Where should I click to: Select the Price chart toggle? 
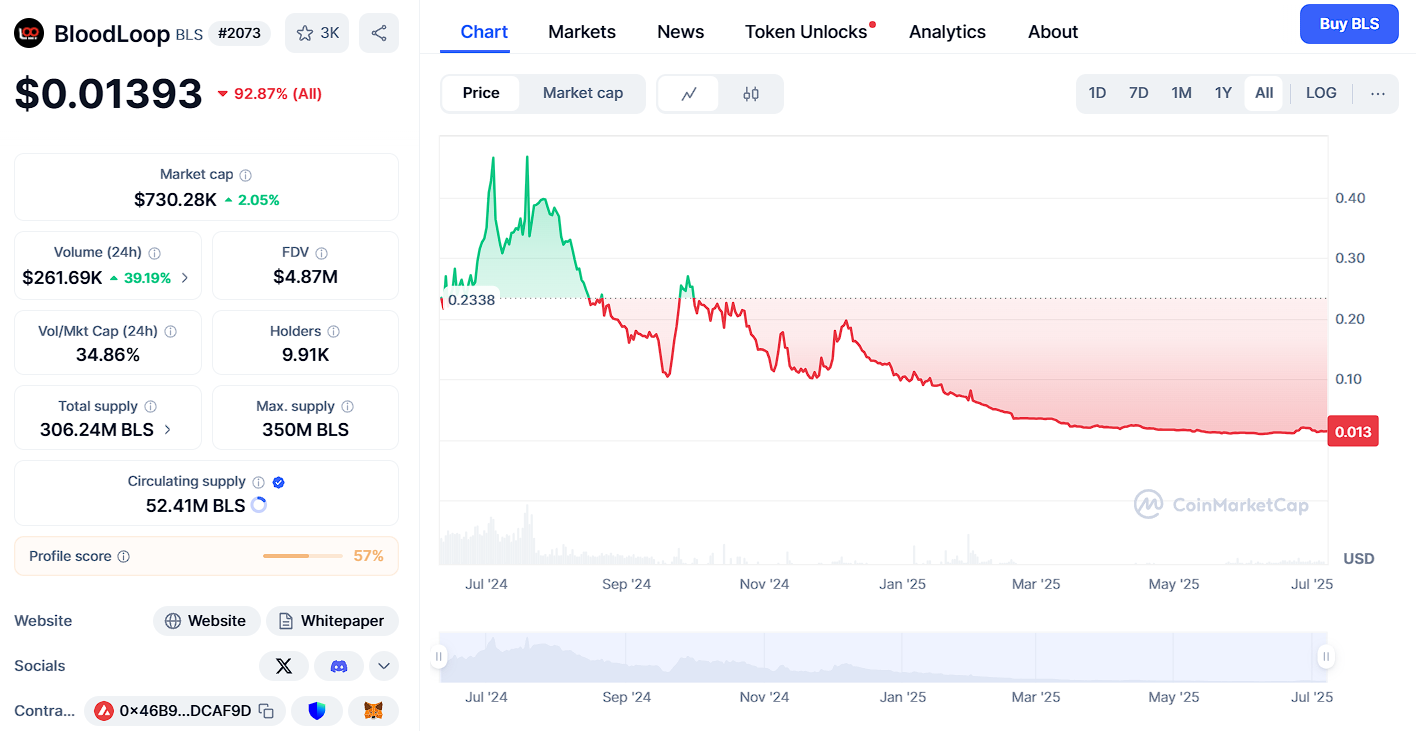tap(481, 93)
